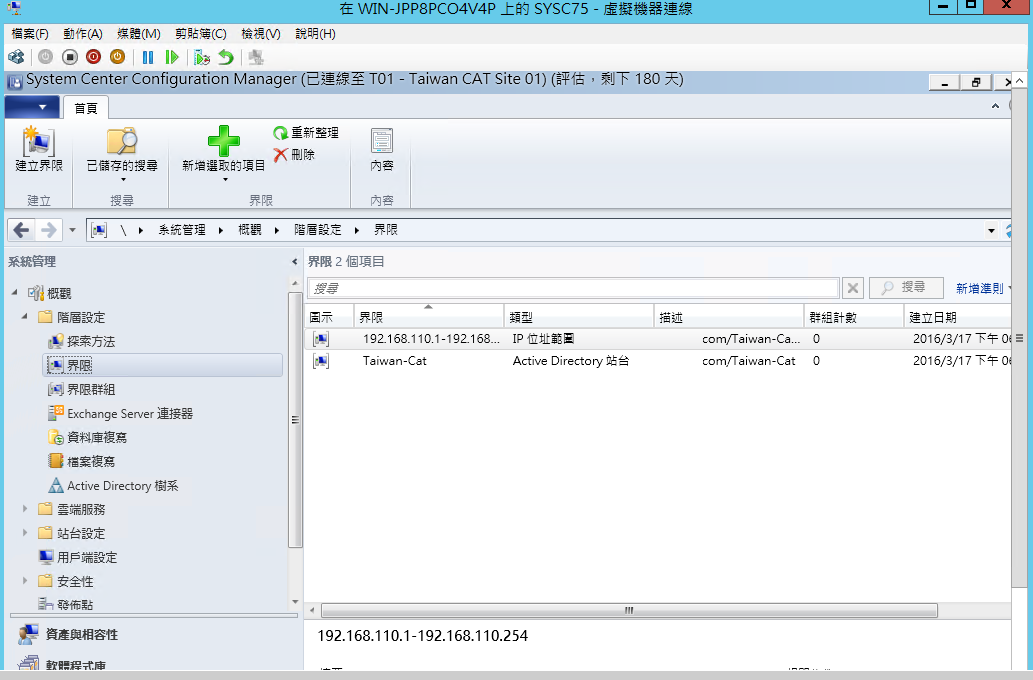The height and width of the screenshot is (680, 1033).
Task: Open 內容 properties ribbon icon
Action: (x=381, y=150)
